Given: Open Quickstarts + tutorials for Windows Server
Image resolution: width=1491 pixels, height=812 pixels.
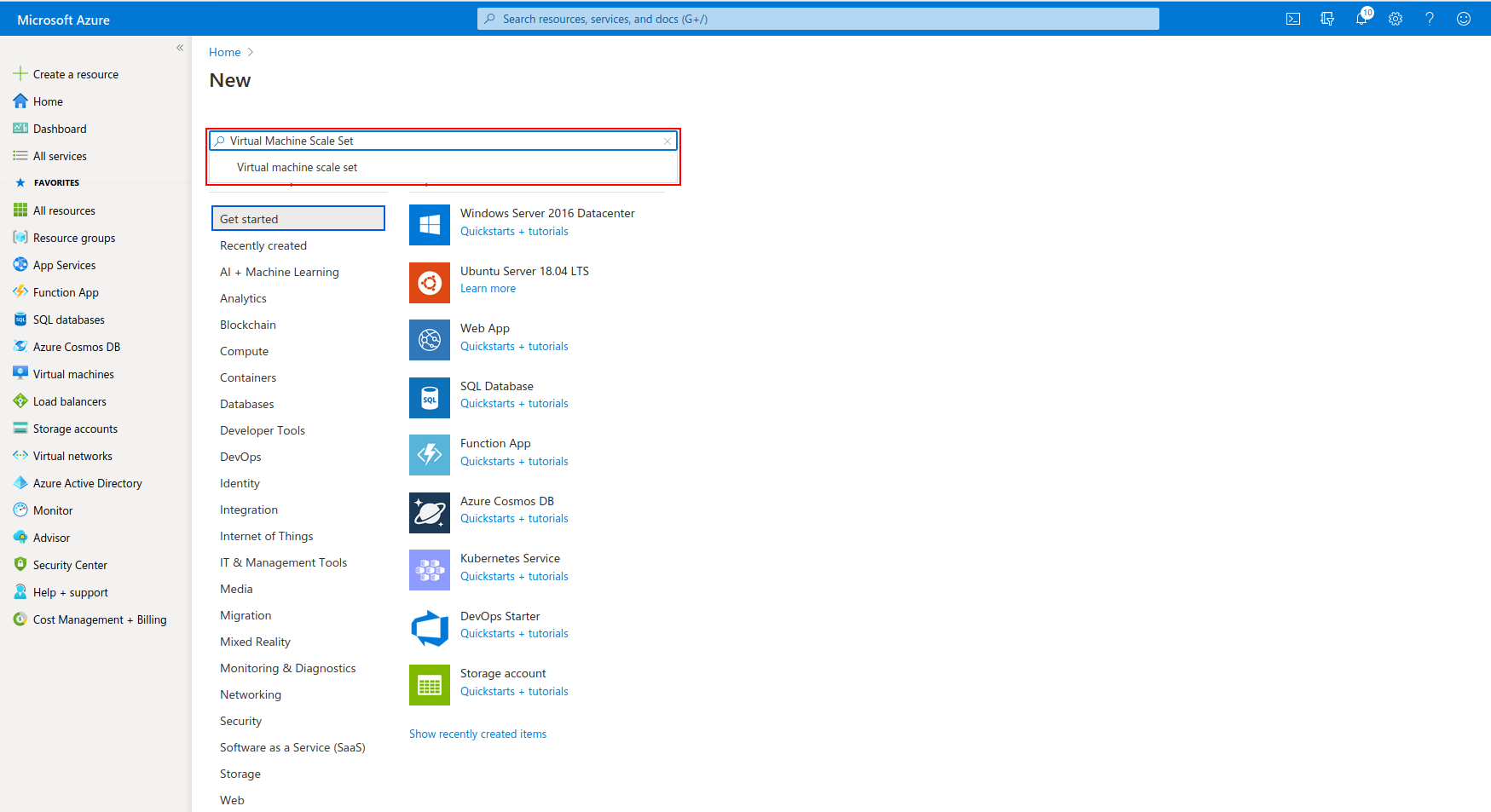Looking at the screenshot, I should point(514,232).
